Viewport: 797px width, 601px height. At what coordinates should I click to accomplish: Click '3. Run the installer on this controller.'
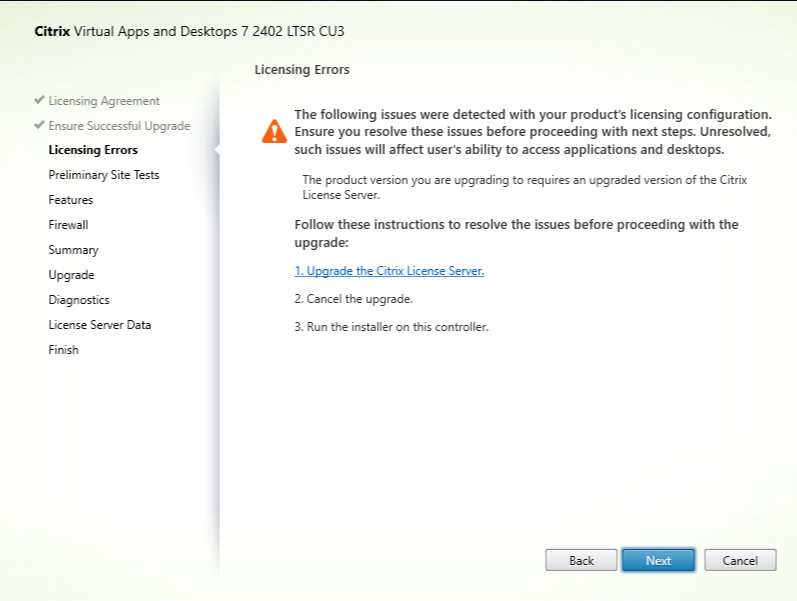pos(391,327)
